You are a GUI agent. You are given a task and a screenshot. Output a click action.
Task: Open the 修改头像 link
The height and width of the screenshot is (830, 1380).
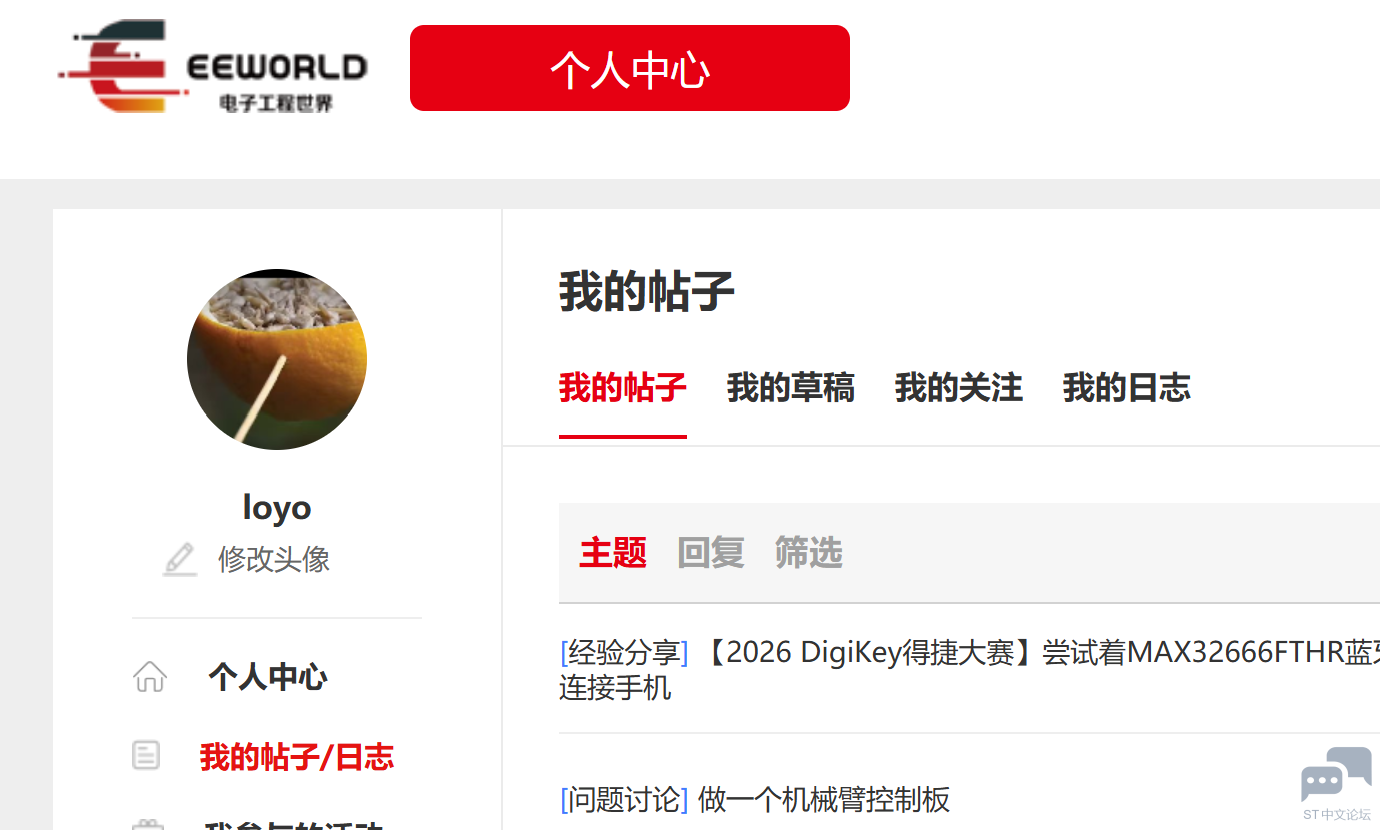point(274,559)
